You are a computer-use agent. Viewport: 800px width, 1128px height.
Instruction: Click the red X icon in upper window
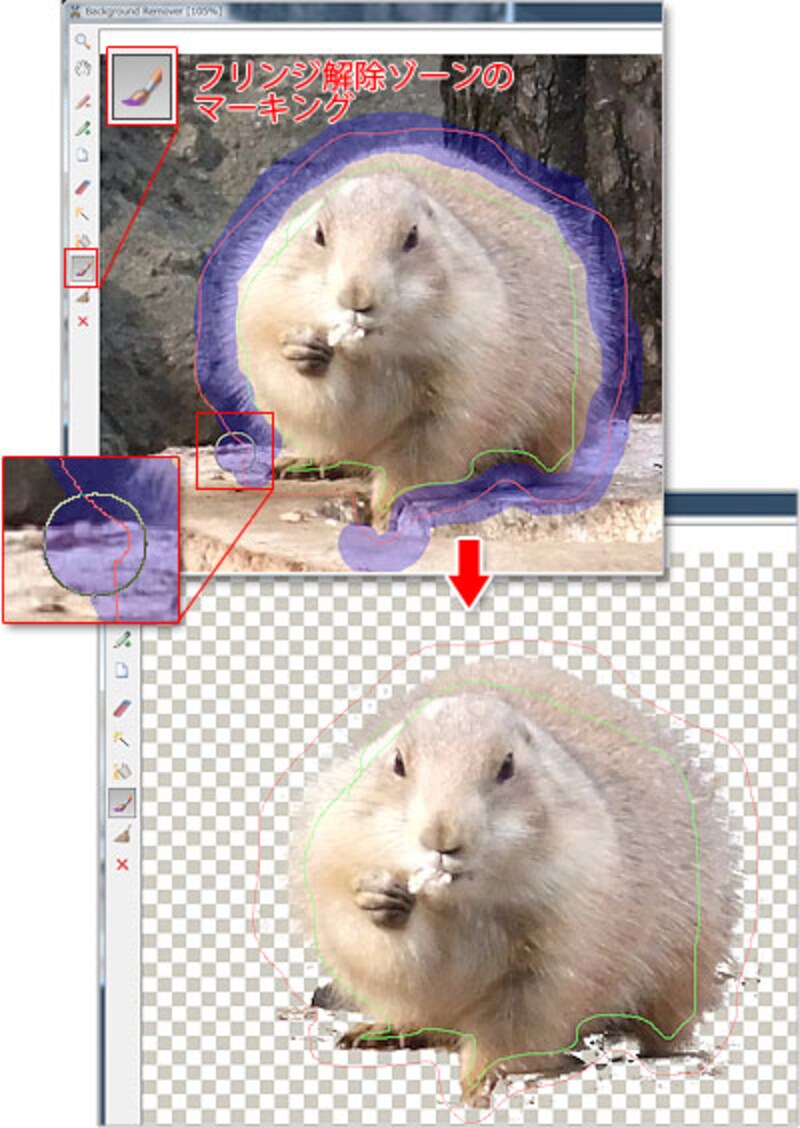pos(83,321)
